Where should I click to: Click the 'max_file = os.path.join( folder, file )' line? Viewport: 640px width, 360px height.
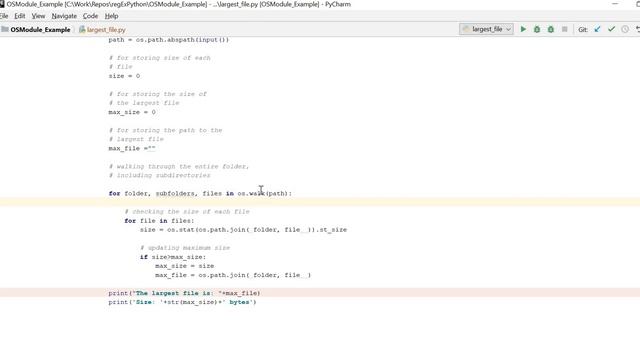click(x=233, y=275)
